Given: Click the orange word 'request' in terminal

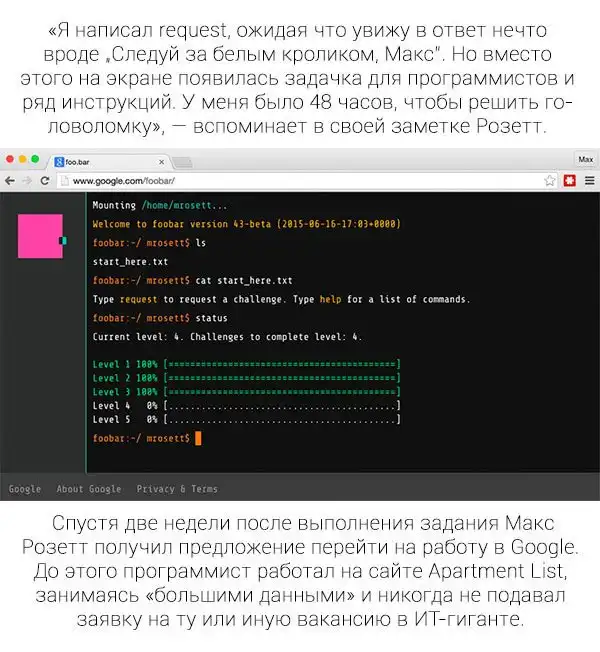Looking at the screenshot, I should click(138, 299).
